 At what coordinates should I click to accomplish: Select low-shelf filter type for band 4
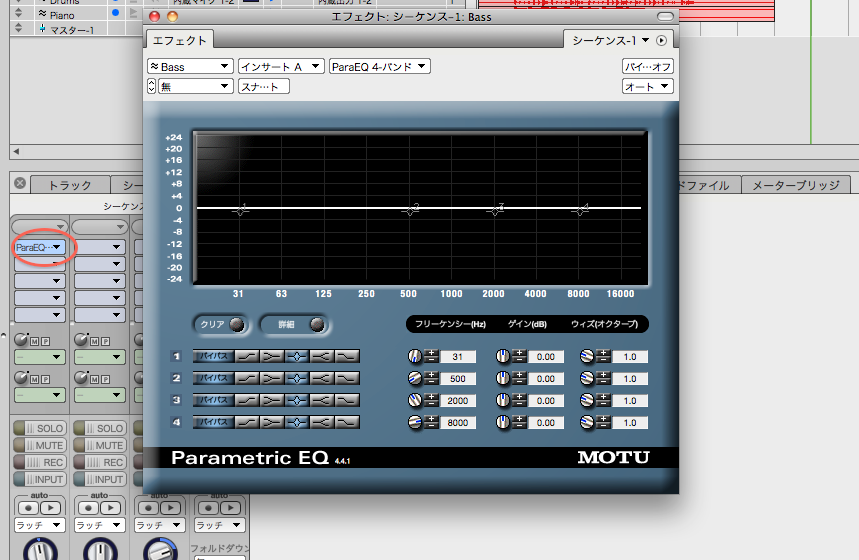click(x=247, y=422)
